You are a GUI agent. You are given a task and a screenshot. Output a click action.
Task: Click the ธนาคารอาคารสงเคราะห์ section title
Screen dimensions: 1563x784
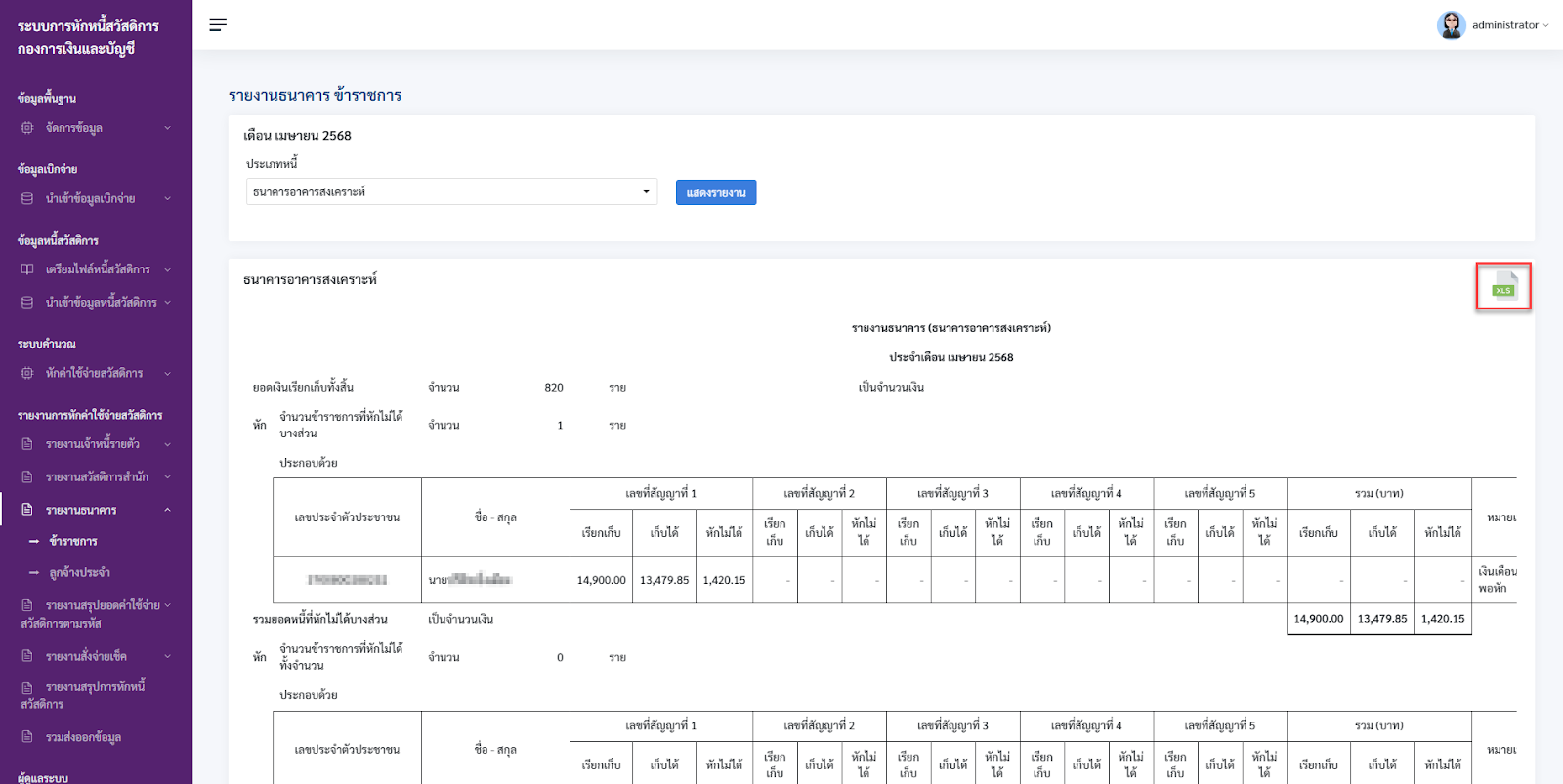coord(310,280)
